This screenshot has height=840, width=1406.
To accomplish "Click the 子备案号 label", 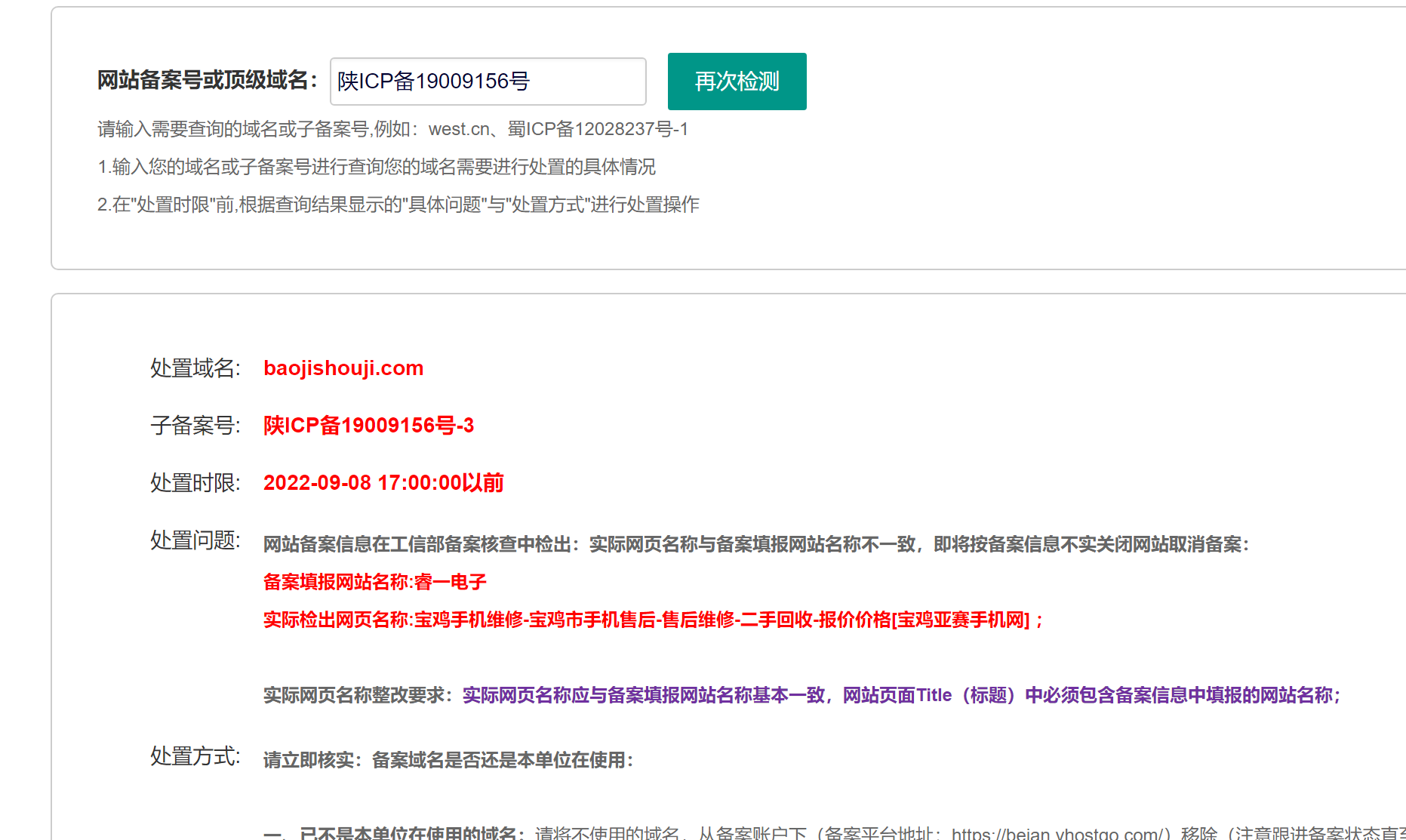I will click(x=195, y=426).
